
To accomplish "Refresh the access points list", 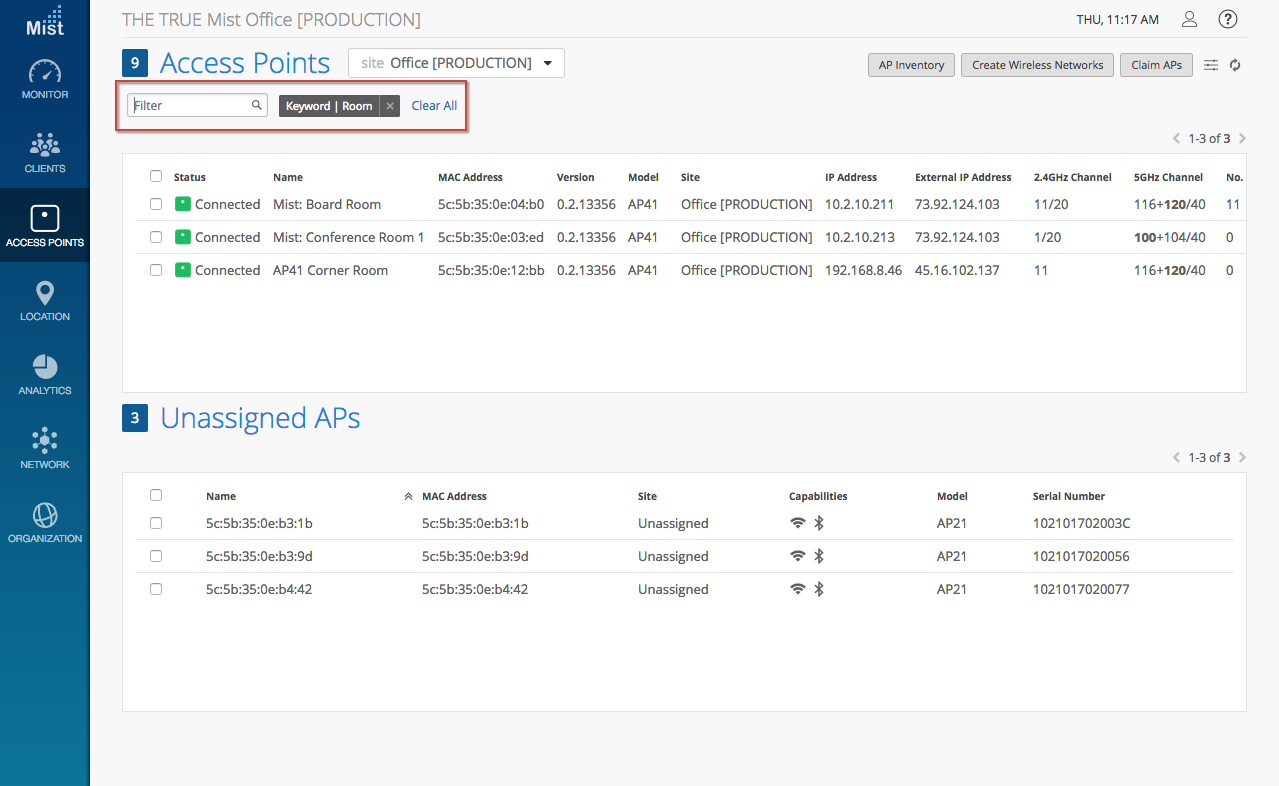I will point(1235,65).
